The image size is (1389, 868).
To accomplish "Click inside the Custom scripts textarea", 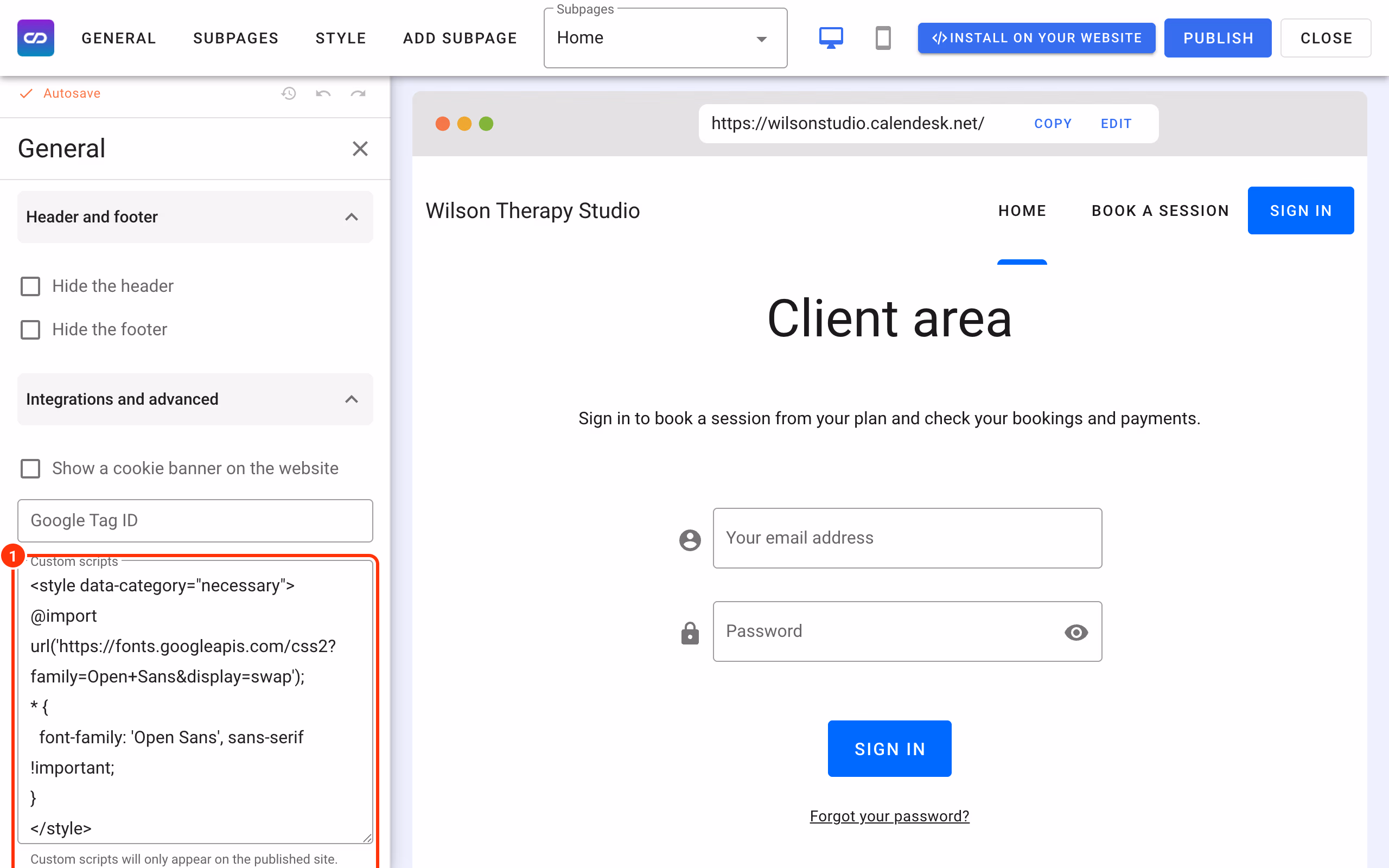I will point(195,703).
